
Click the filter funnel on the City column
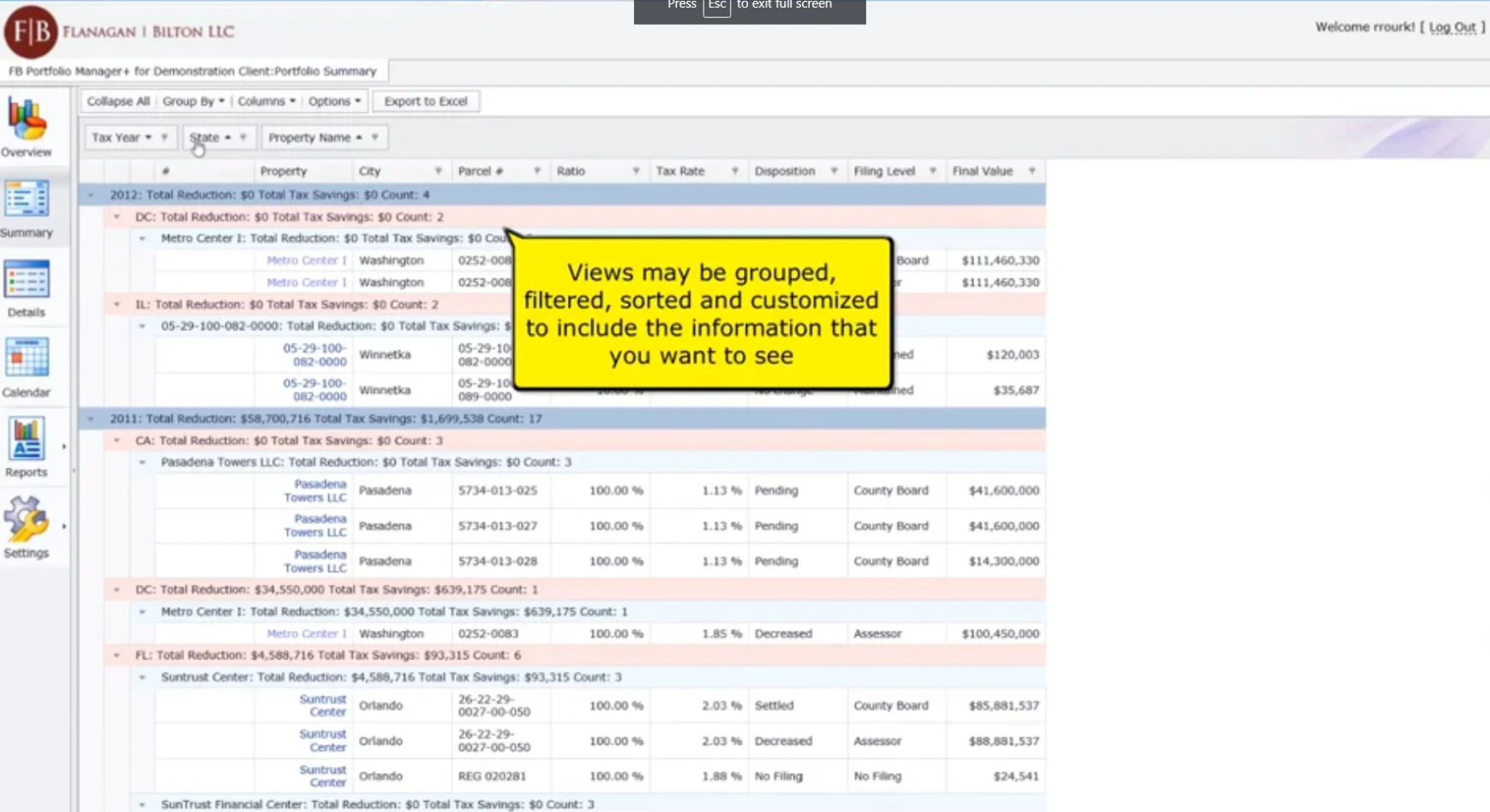(438, 170)
